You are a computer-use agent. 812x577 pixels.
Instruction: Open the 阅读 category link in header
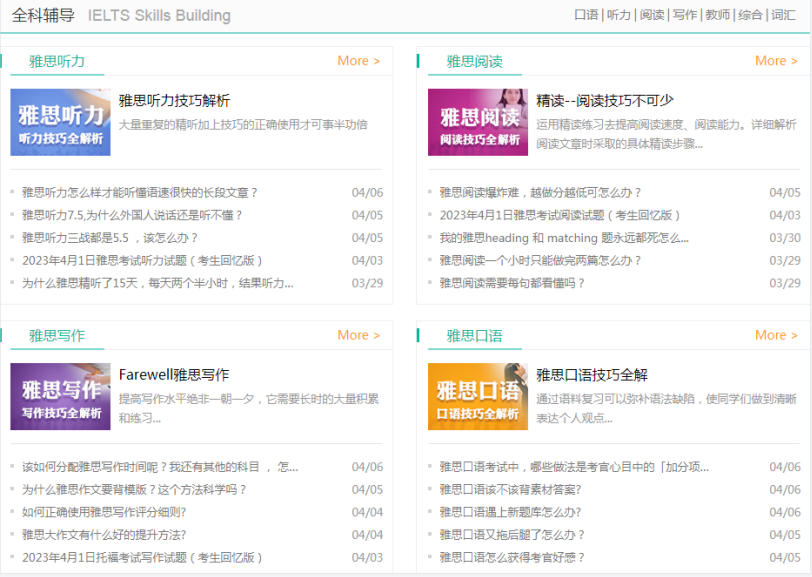pos(652,15)
